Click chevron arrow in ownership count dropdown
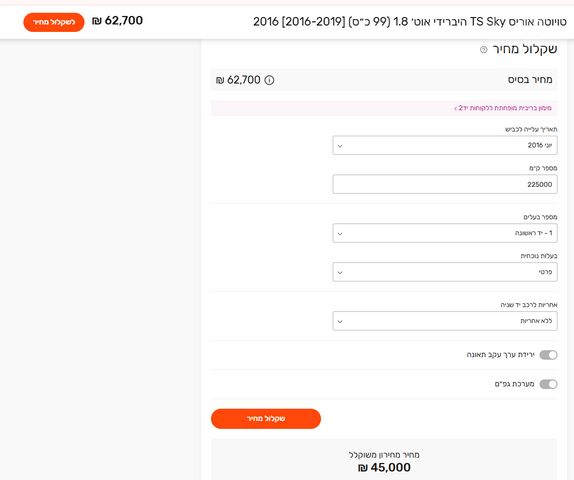Viewport: 574px width, 480px height. (x=340, y=234)
